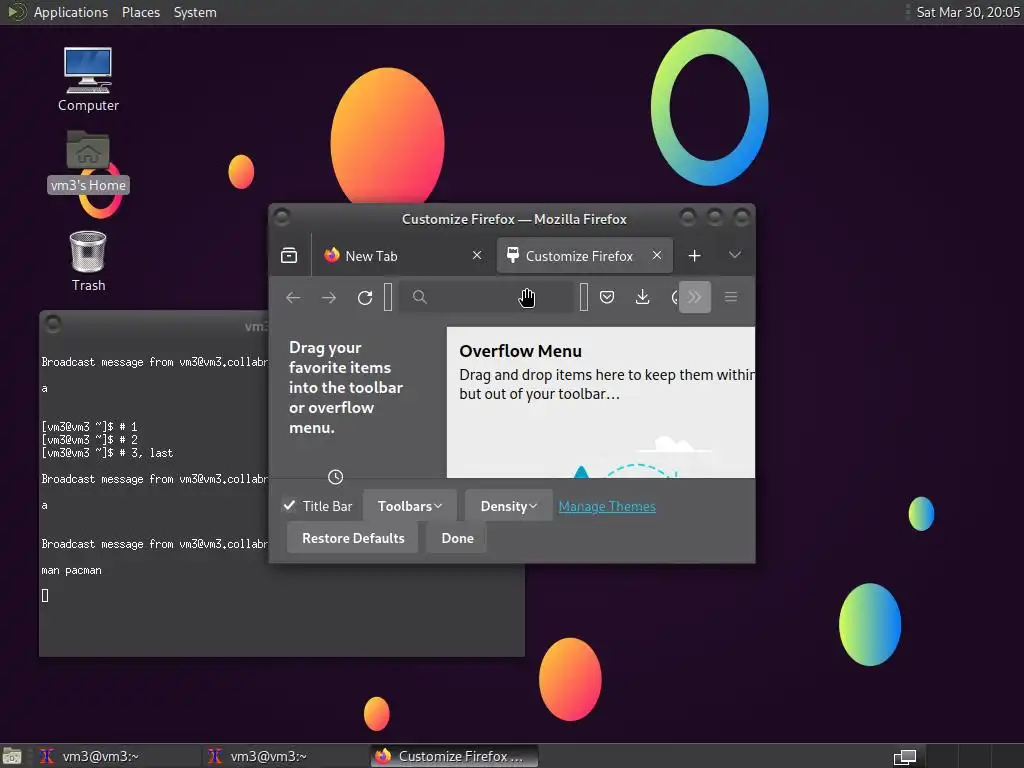Image resolution: width=1024 pixels, height=768 pixels.
Task: Click the forward arrow in Firefox toolbar
Action: click(329, 298)
